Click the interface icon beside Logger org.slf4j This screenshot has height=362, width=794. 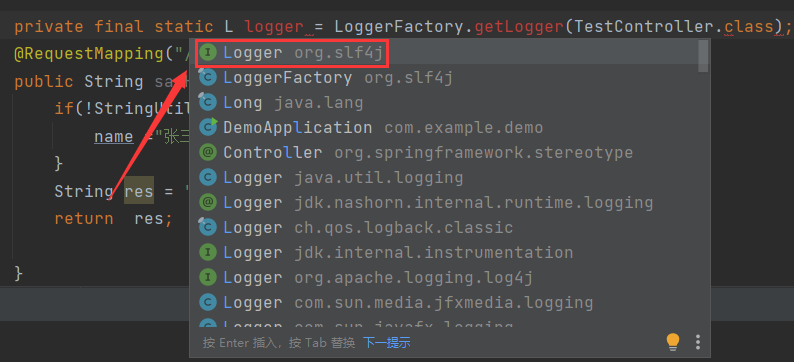click(x=208, y=52)
